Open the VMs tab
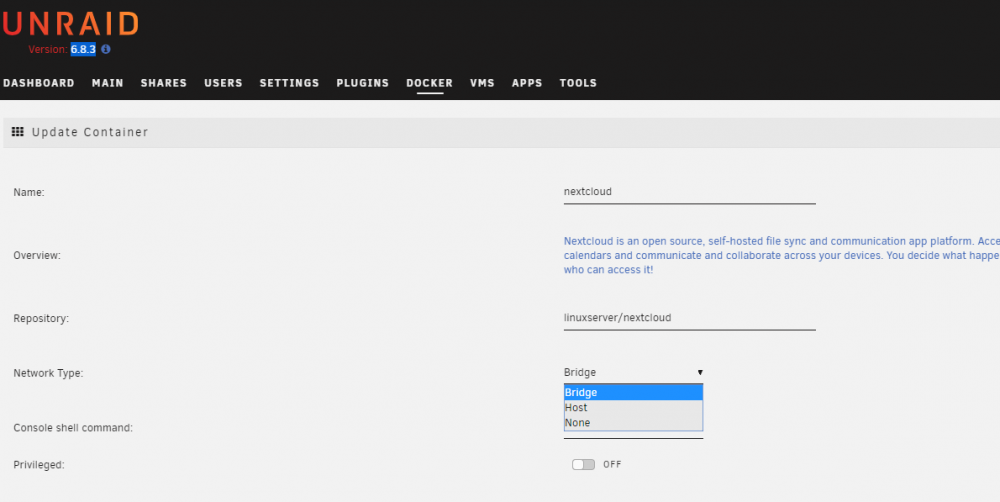The width and height of the screenshot is (1000, 502). click(482, 83)
